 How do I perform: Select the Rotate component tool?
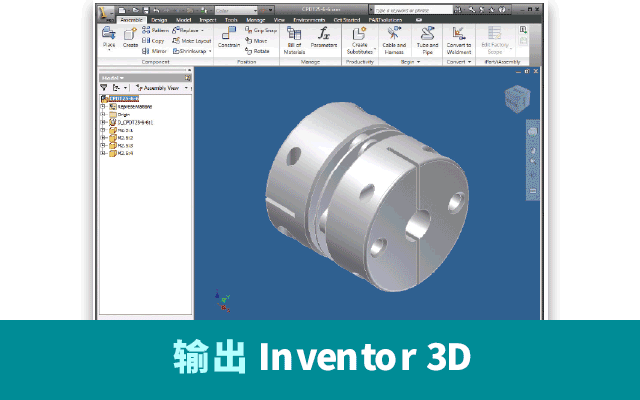tap(257, 51)
